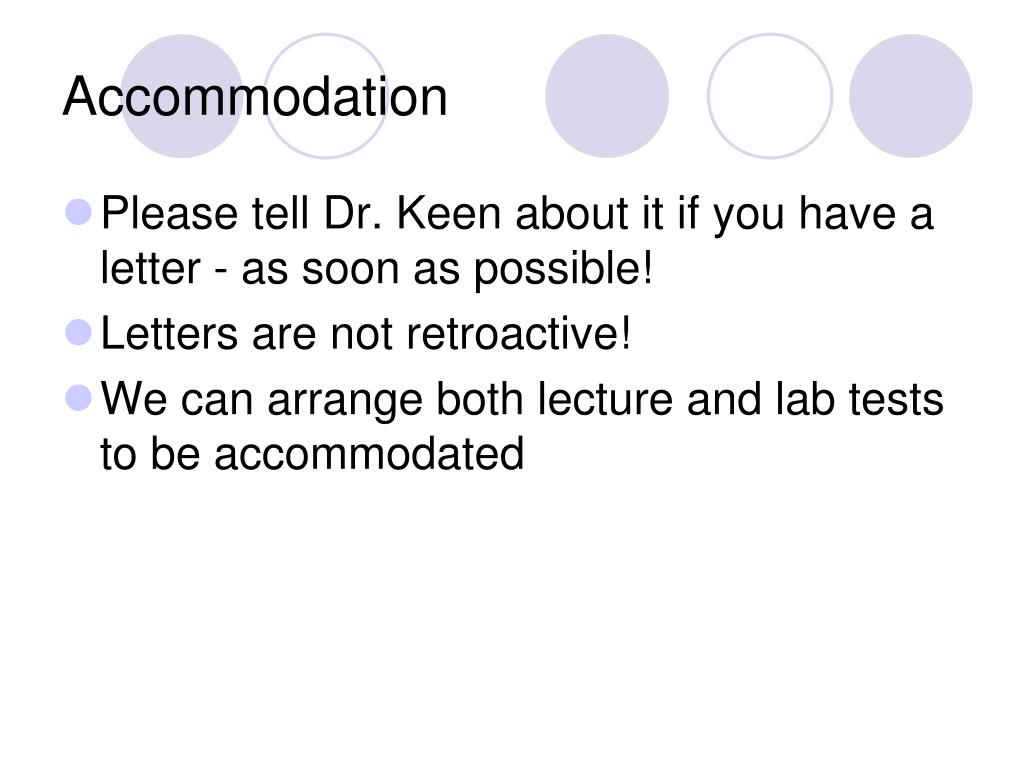
Task: Click the outlined circle behind "modation"
Action: tap(326, 96)
